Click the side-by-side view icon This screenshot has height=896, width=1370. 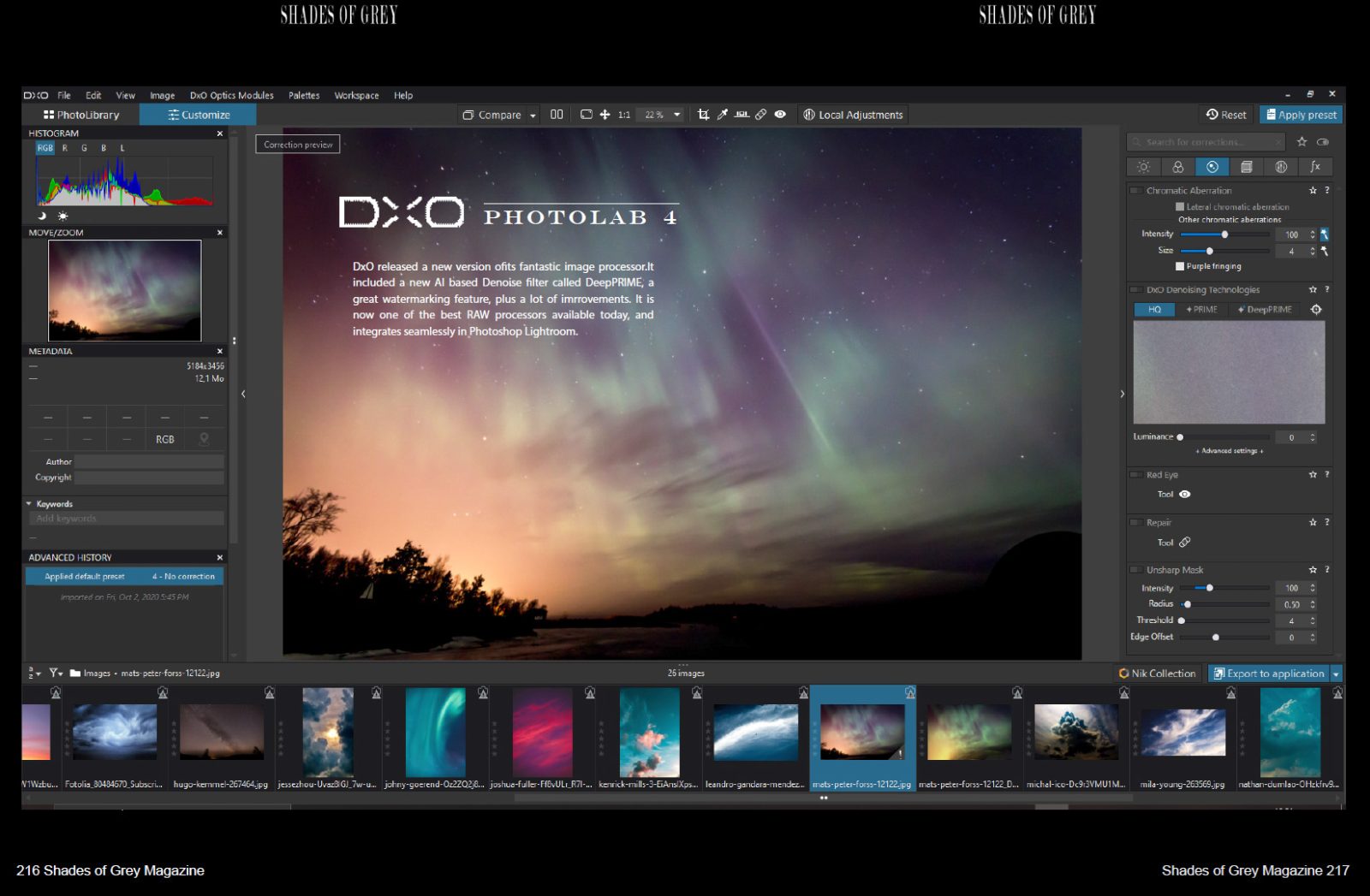point(557,115)
